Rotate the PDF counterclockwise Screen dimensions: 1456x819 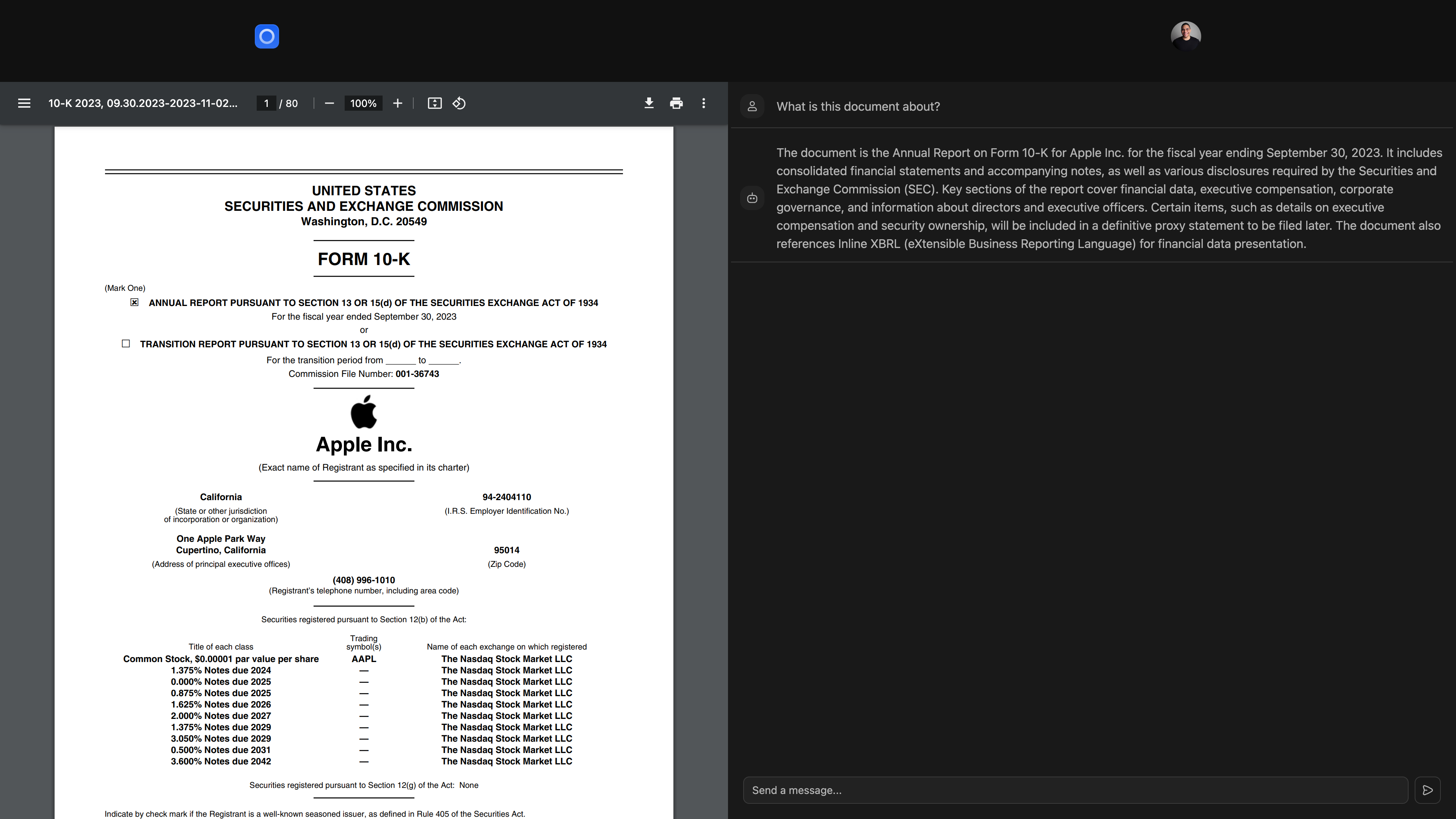click(459, 104)
